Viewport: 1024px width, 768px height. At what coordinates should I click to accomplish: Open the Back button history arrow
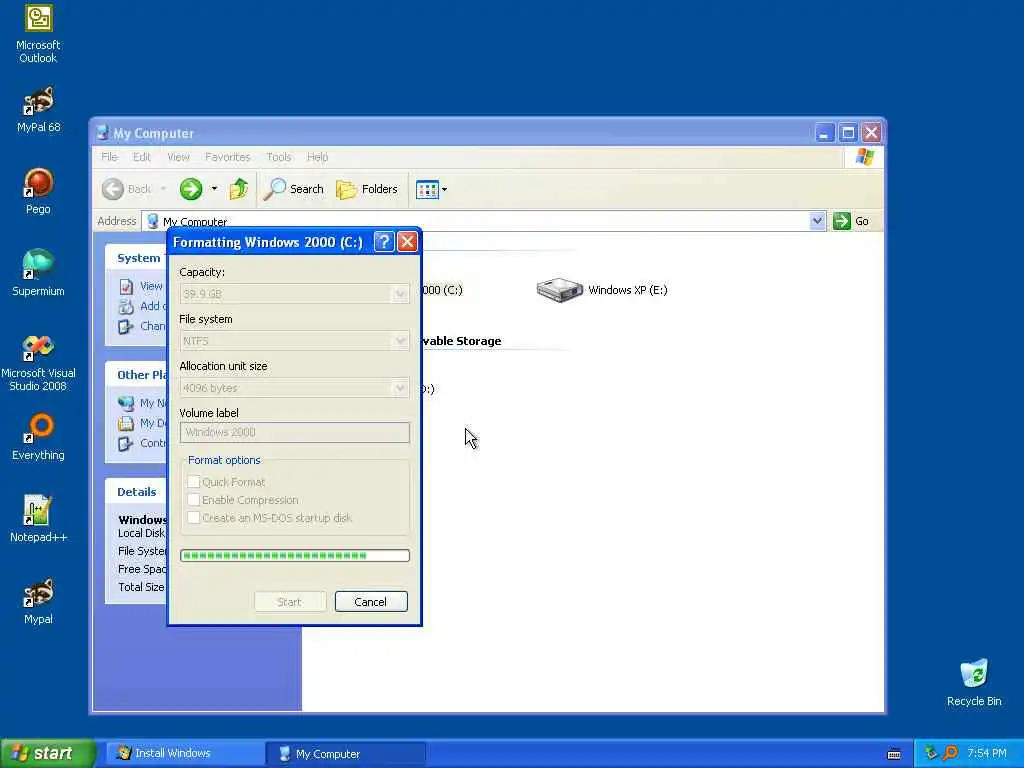(x=163, y=189)
